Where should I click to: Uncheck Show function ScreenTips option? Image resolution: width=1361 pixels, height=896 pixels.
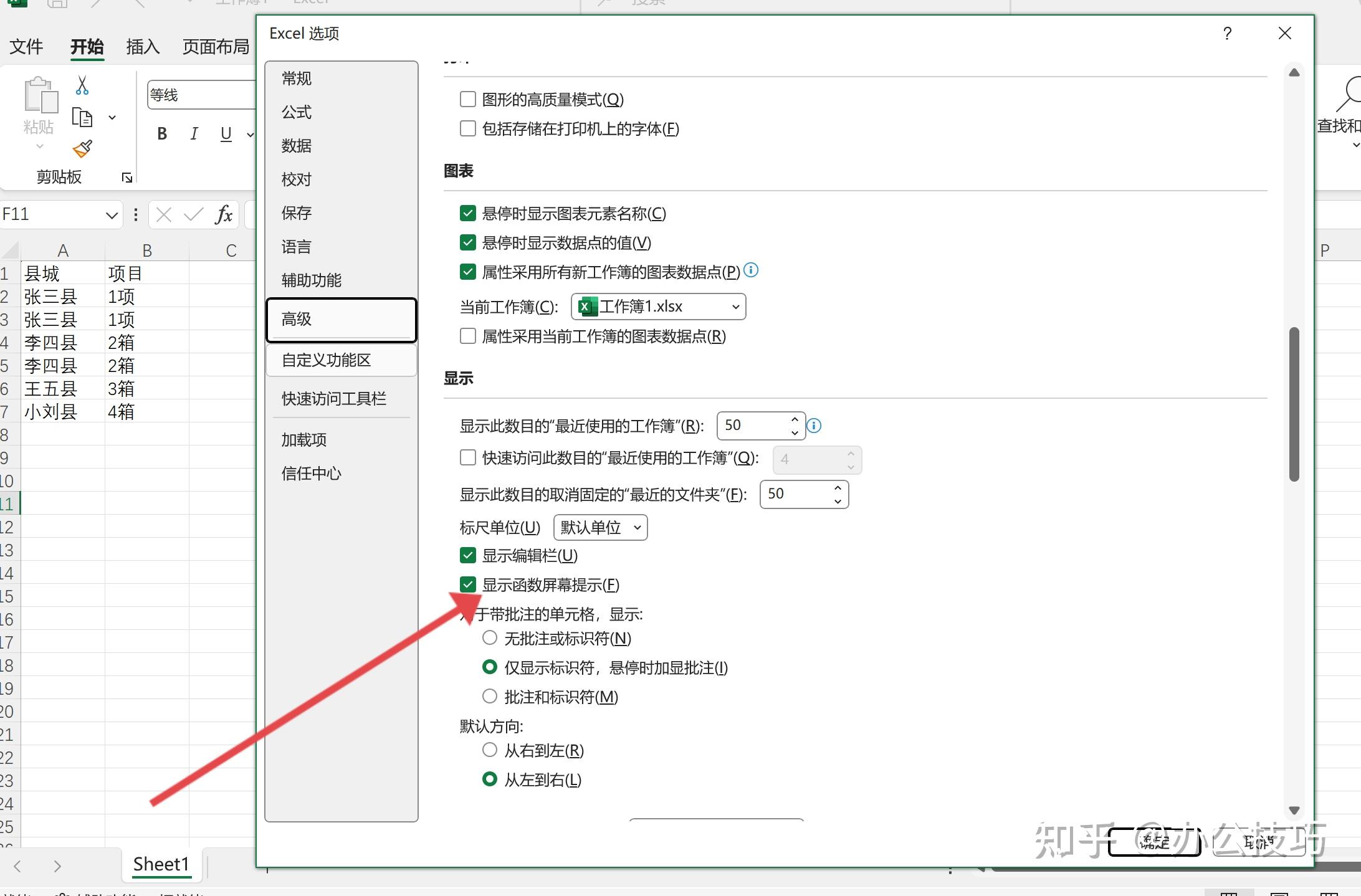467,584
